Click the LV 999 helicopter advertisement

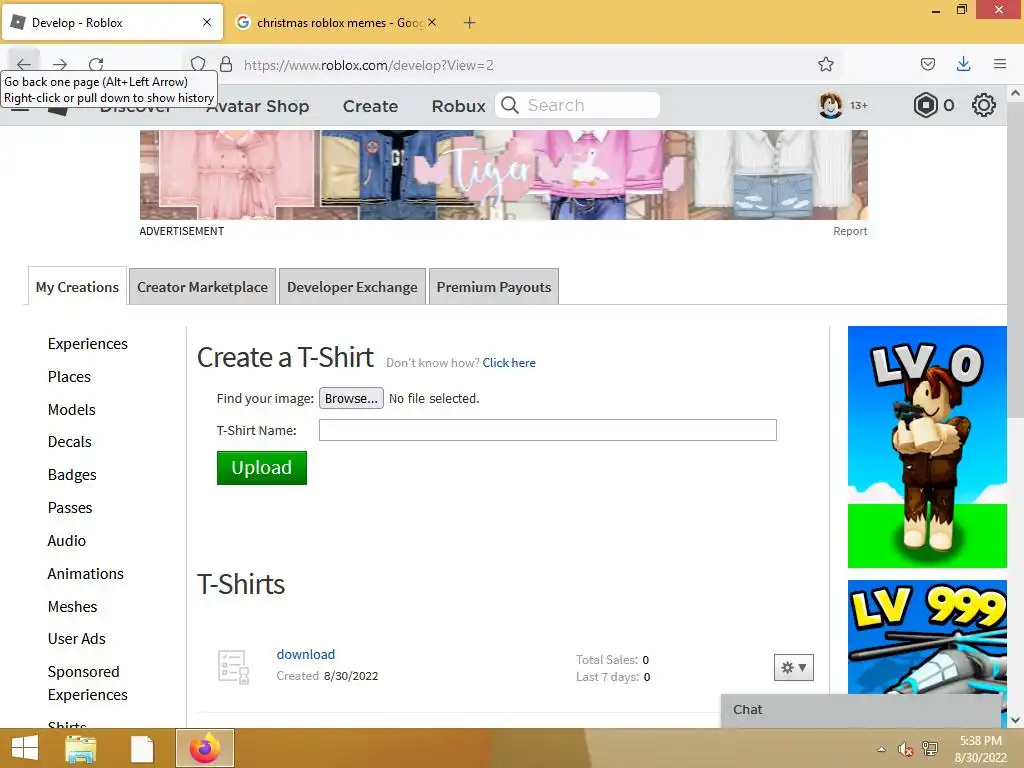point(927,637)
